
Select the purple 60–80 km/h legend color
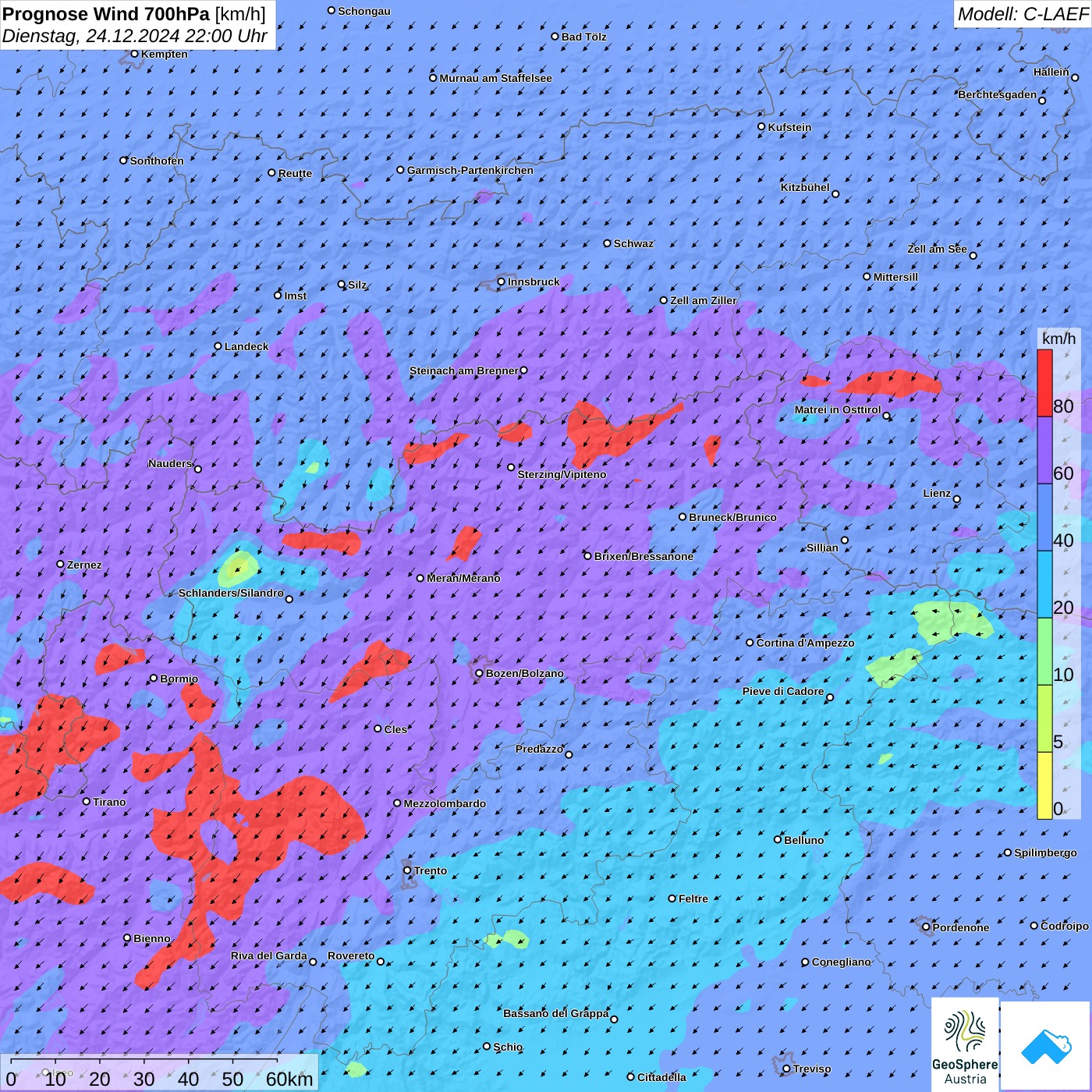click(1044, 451)
